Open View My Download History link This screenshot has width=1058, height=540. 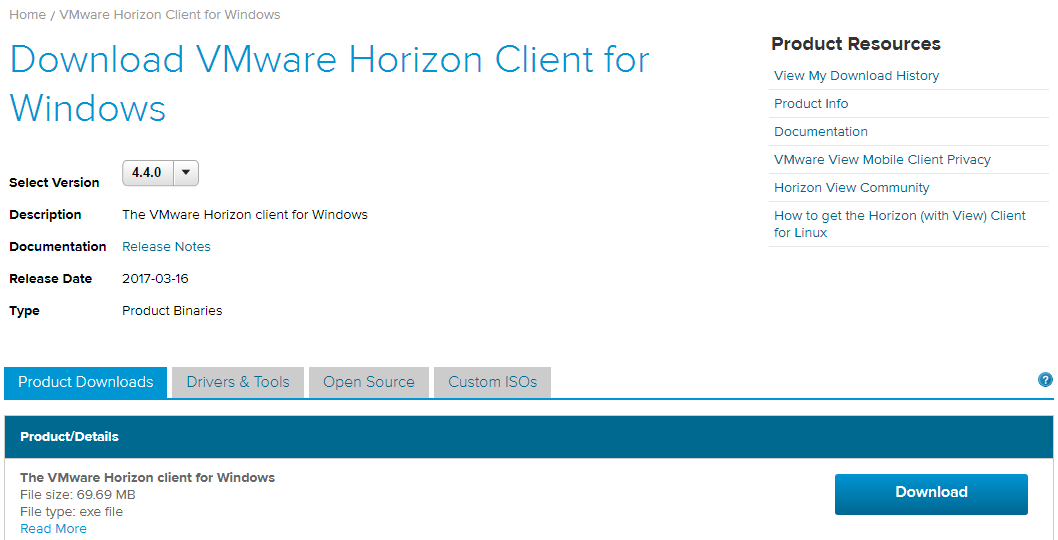click(x=856, y=76)
